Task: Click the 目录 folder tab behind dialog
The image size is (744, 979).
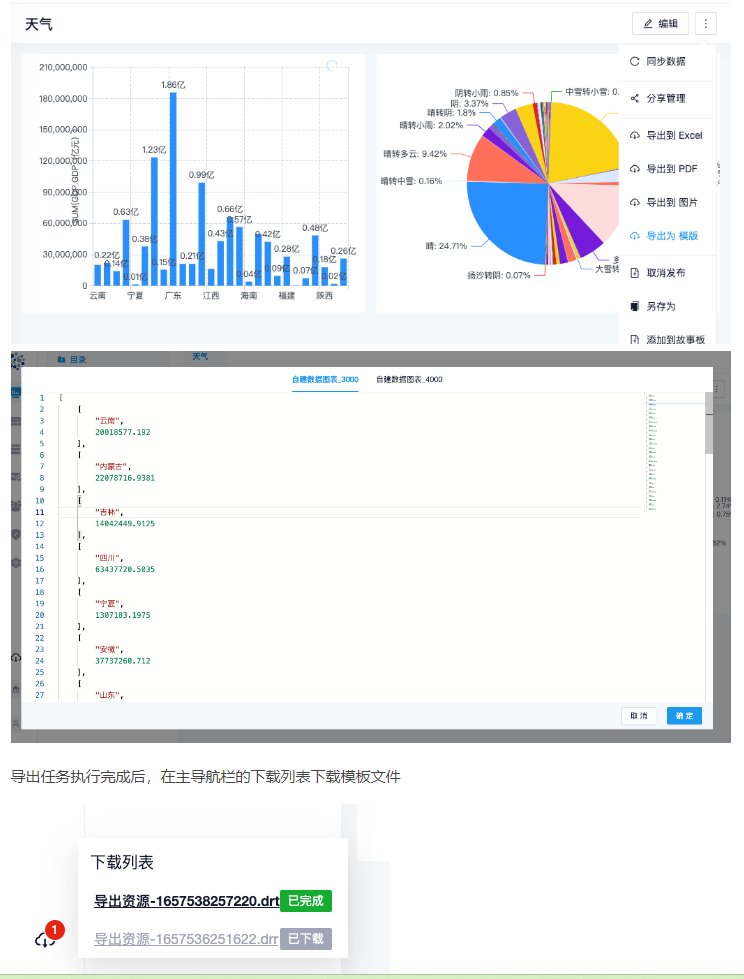Action: coord(72,360)
